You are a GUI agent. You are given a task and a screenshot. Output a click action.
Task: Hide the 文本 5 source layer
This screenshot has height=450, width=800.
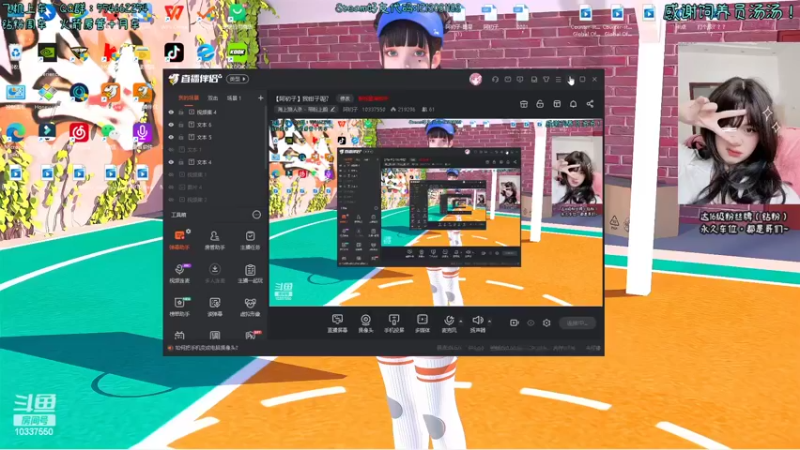[x=171, y=137]
